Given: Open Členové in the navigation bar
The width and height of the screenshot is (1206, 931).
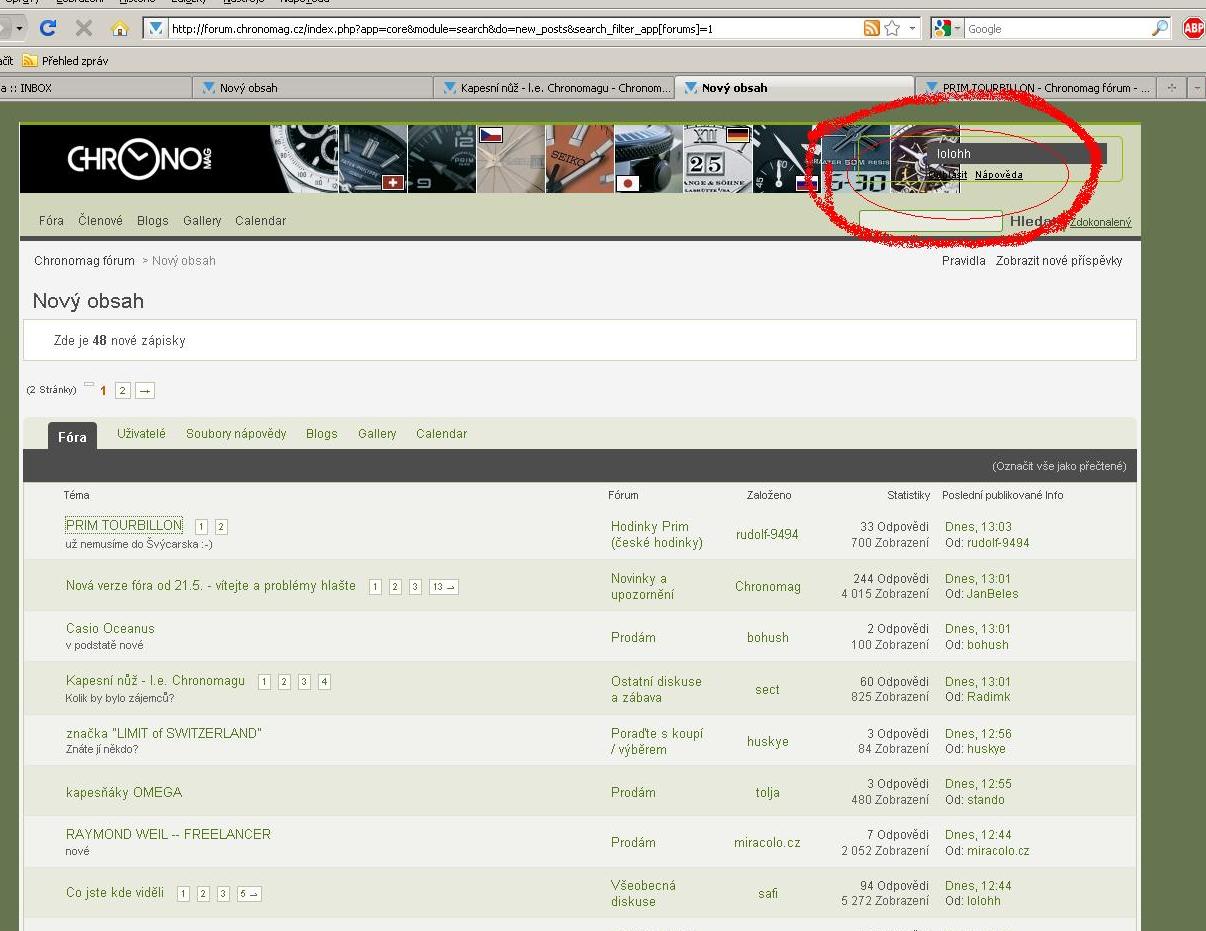Looking at the screenshot, I should coord(100,221).
